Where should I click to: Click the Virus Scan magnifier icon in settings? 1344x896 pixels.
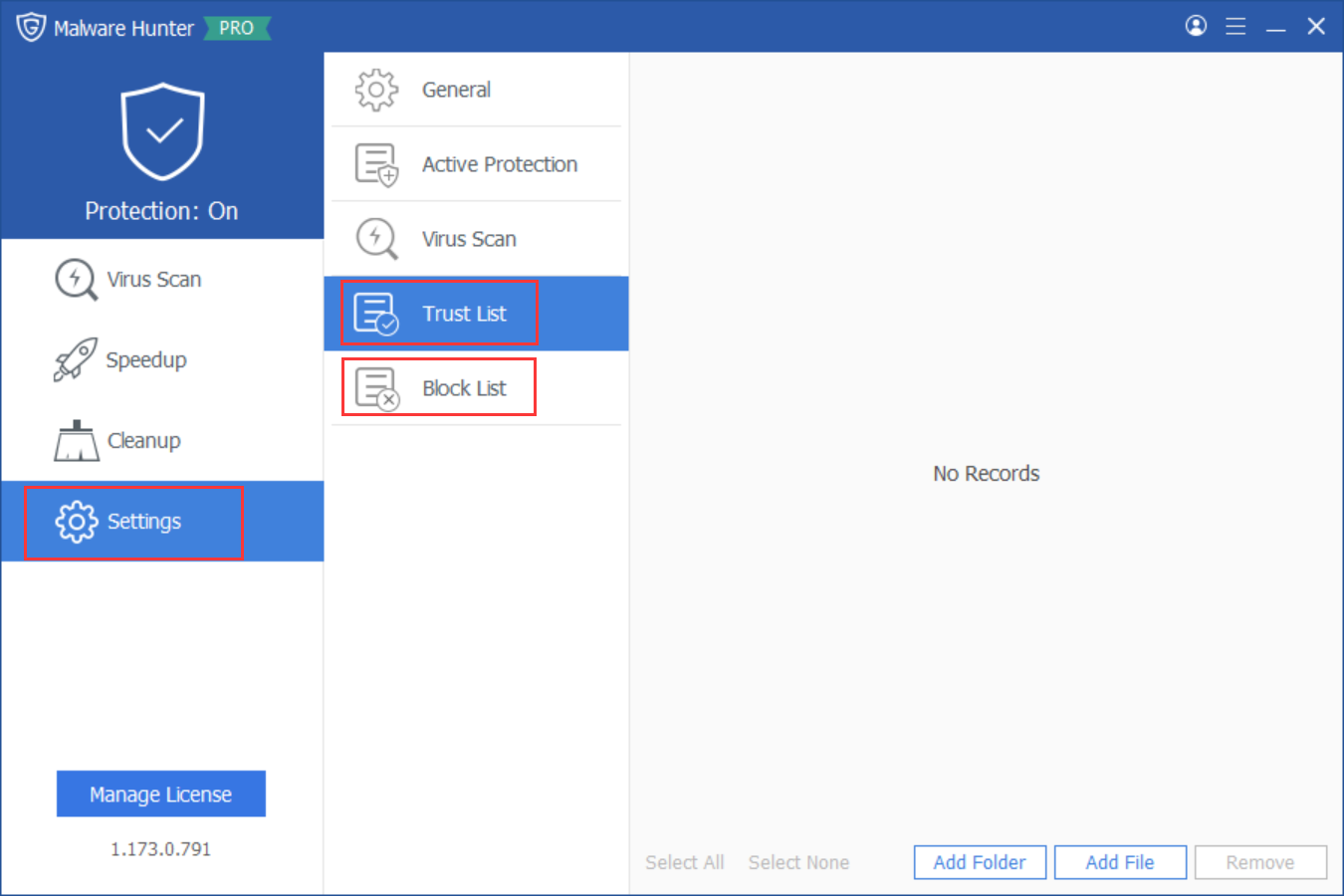click(375, 238)
